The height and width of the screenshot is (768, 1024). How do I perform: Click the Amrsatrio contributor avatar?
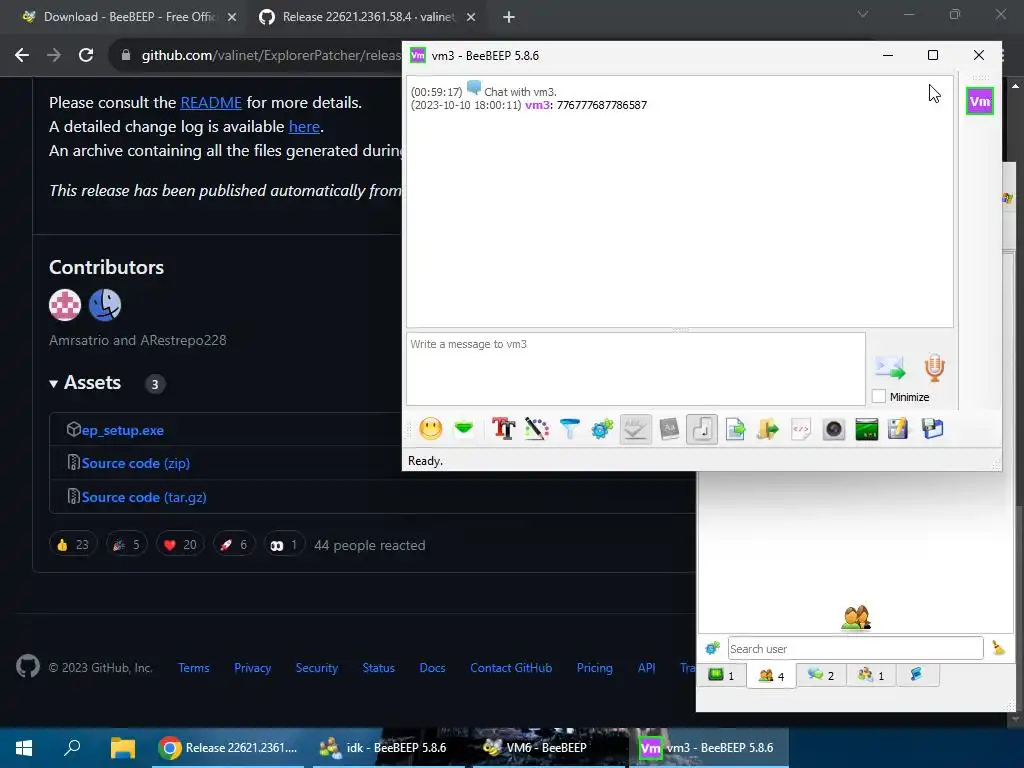click(x=65, y=304)
